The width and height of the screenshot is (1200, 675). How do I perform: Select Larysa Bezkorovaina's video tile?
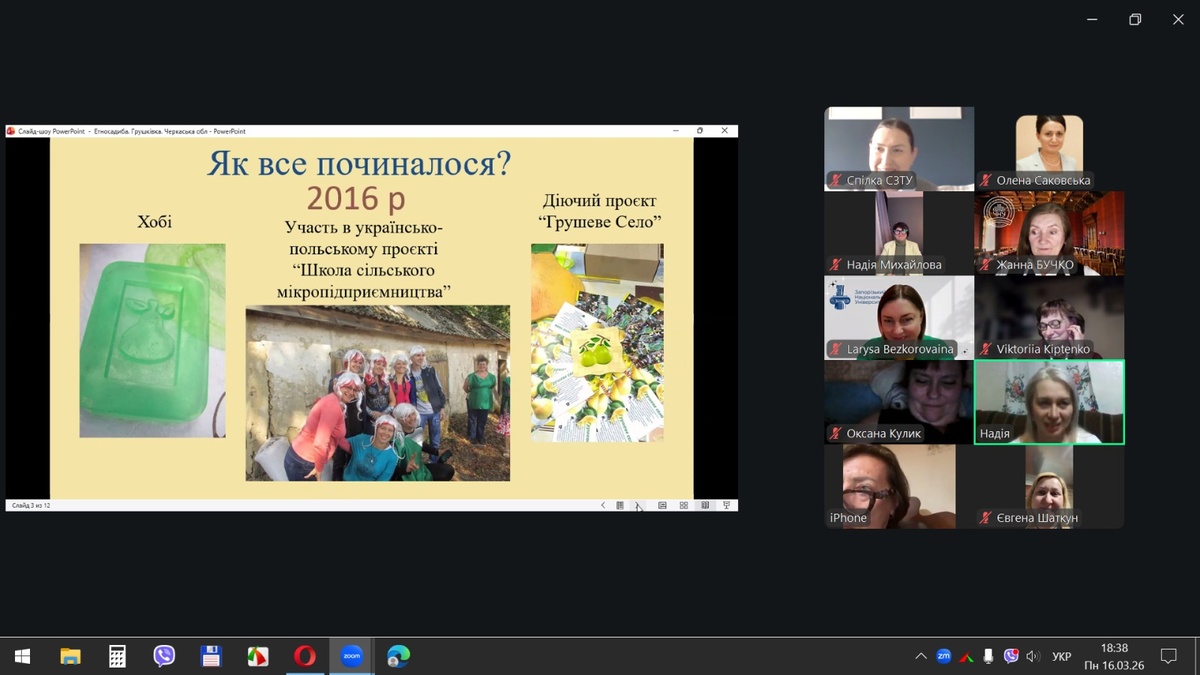pyautogui.click(x=899, y=317)
